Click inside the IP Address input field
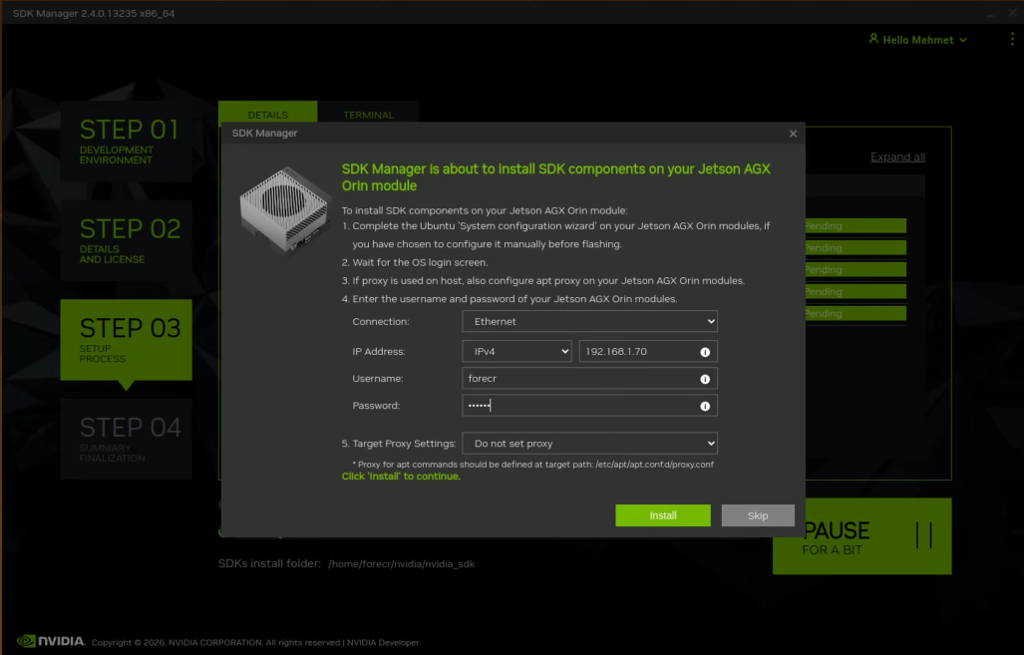The width and height of the screenshot is (1024, 655). pyautogui.click(x=630, y=351)
